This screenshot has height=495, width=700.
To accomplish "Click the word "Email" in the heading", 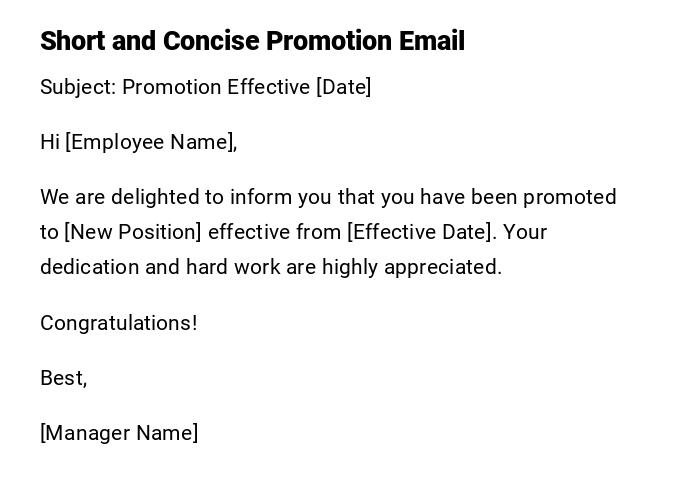I will coord(432,41).
